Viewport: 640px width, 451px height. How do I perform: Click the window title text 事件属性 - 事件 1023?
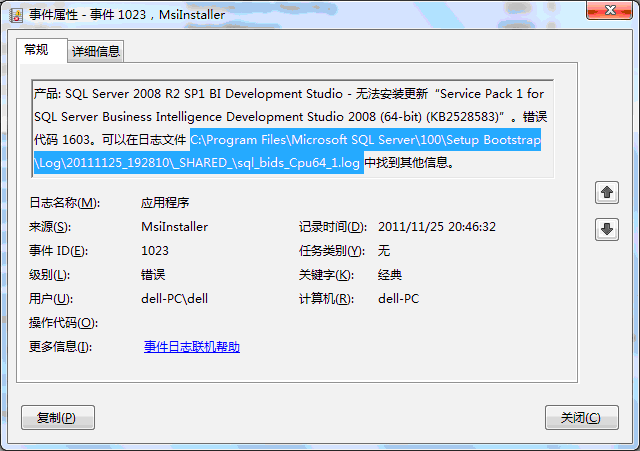[x=87, y=15]
